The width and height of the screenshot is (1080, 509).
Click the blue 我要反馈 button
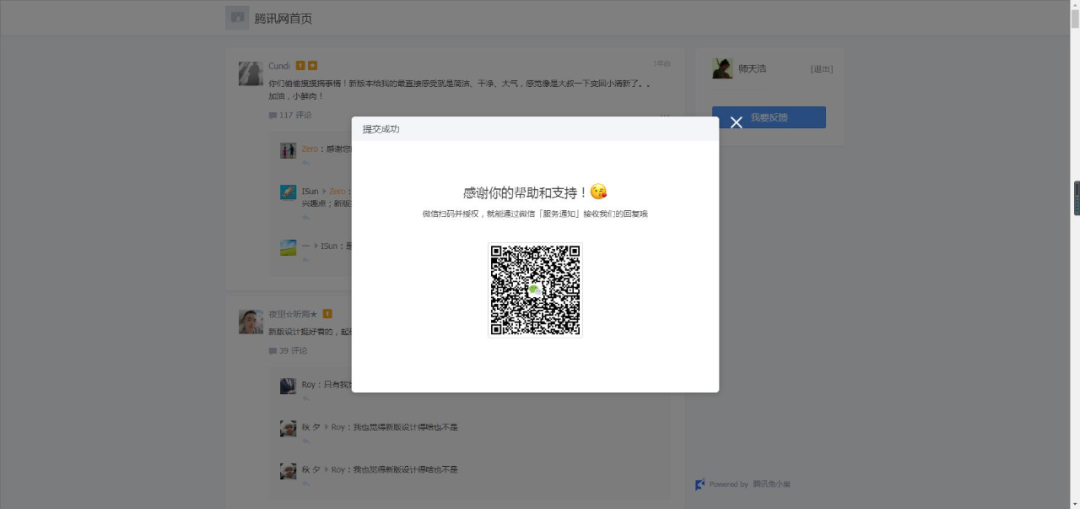(x=769, y=117)
